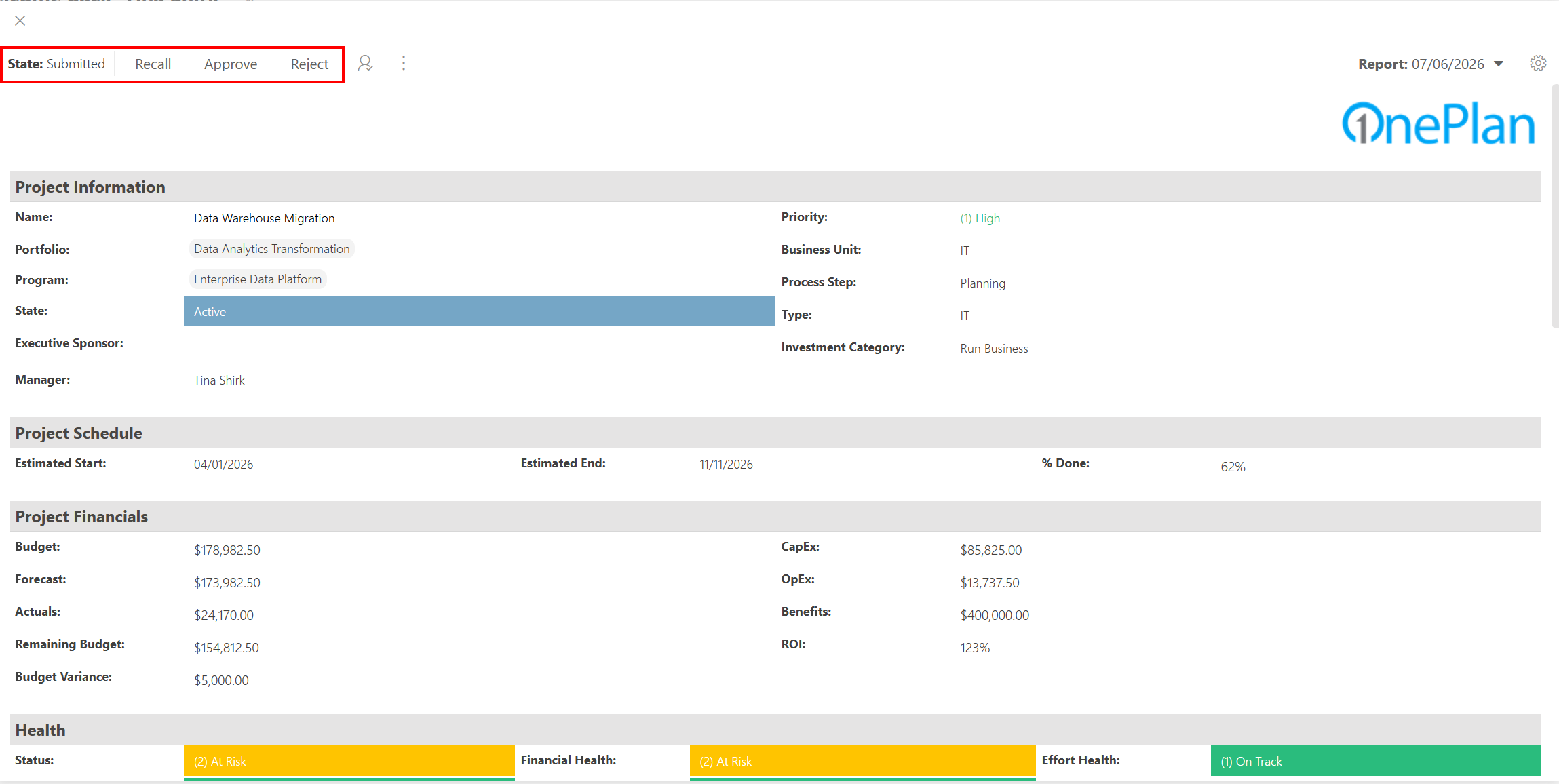The image size is (1559, 784).
Task: Open the Enterprise Data Platform program tag
Action: tap(257, 279)
